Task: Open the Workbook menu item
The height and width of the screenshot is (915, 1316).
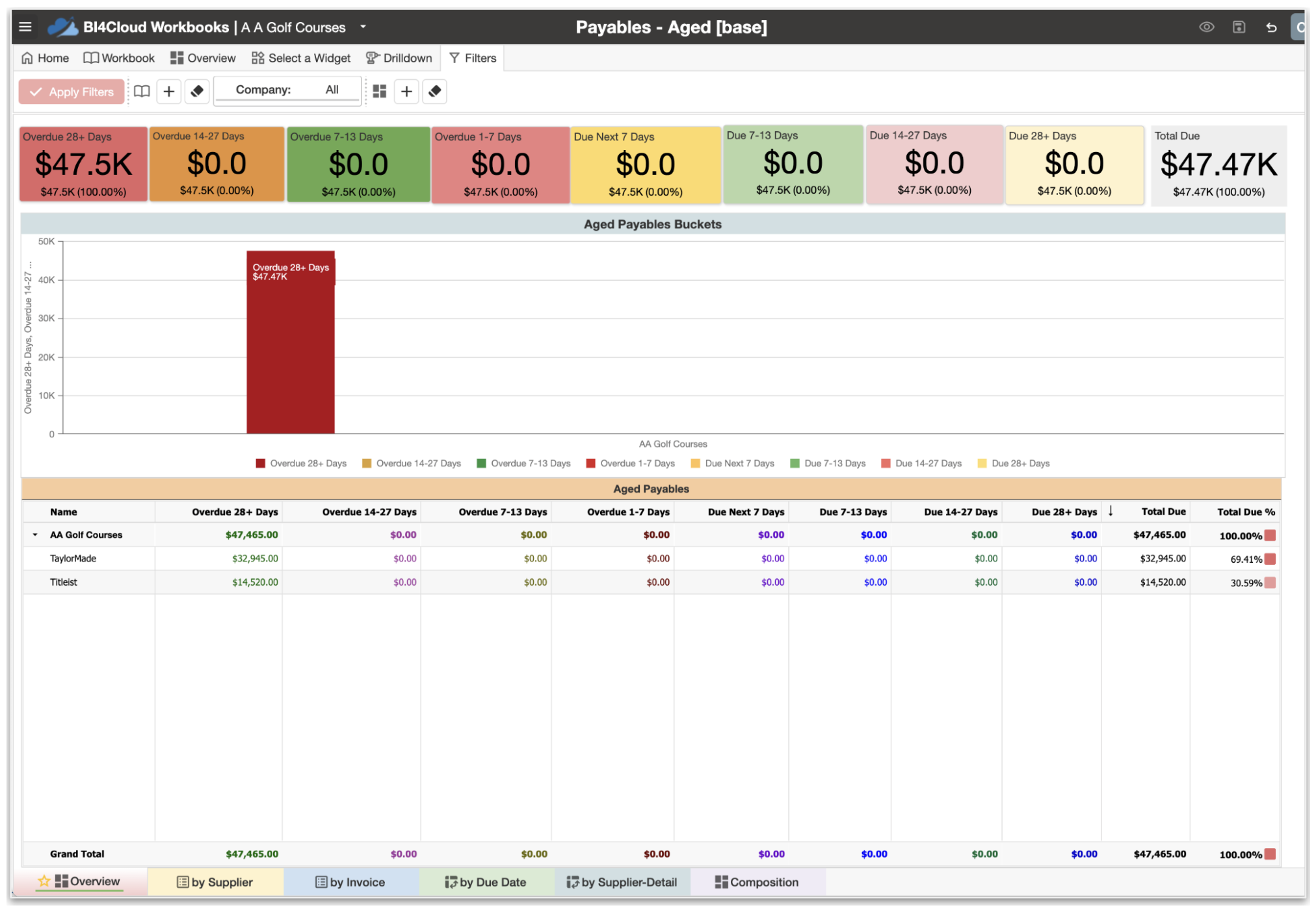Action: [119, 58]
